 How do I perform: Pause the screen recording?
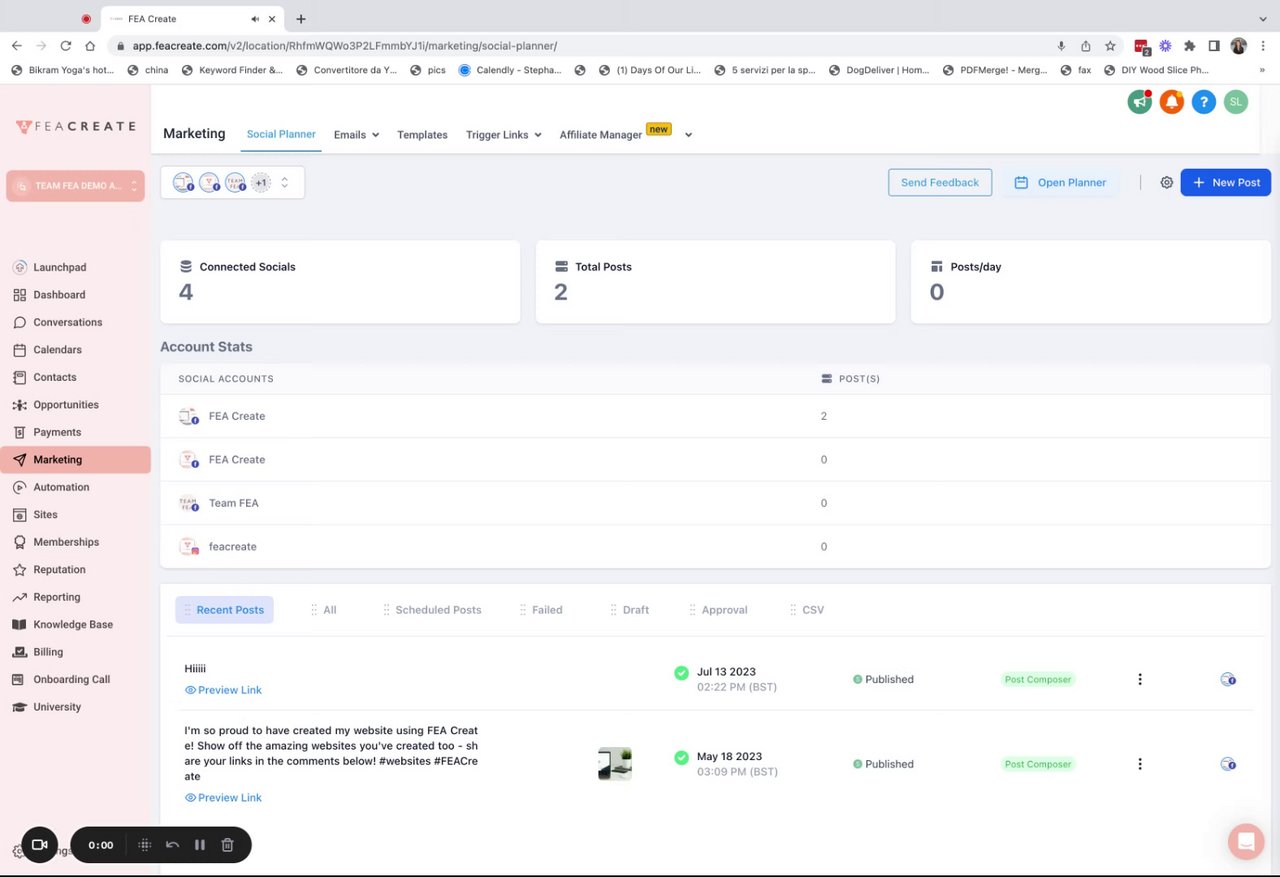(x=200, y=845)
